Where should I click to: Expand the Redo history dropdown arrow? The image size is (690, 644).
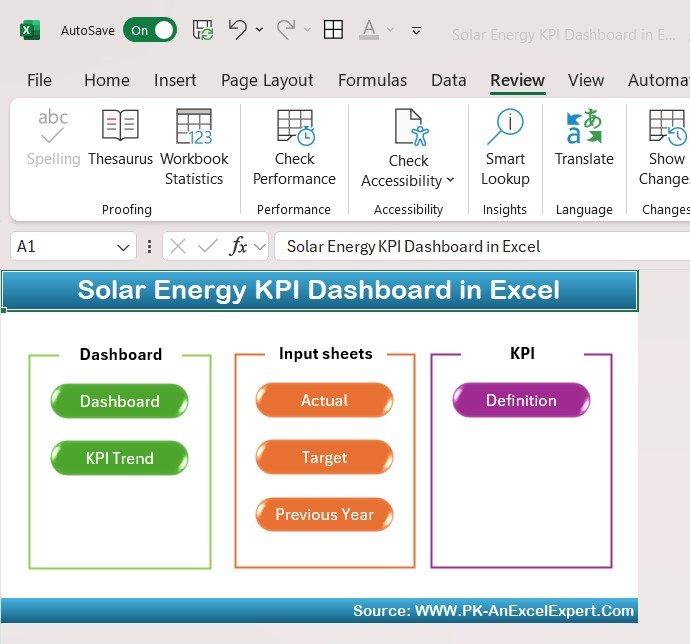[307, 29]
